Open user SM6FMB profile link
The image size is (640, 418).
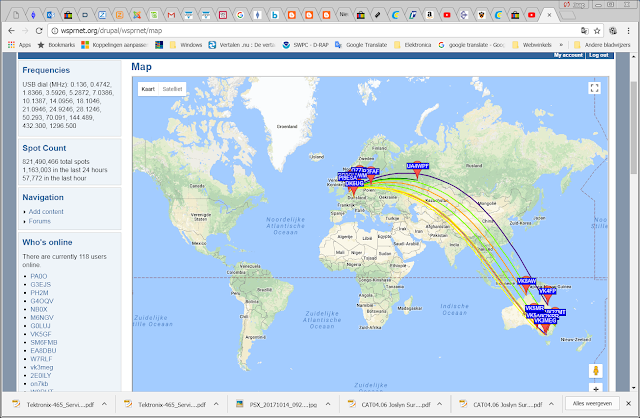coord(44,342)
